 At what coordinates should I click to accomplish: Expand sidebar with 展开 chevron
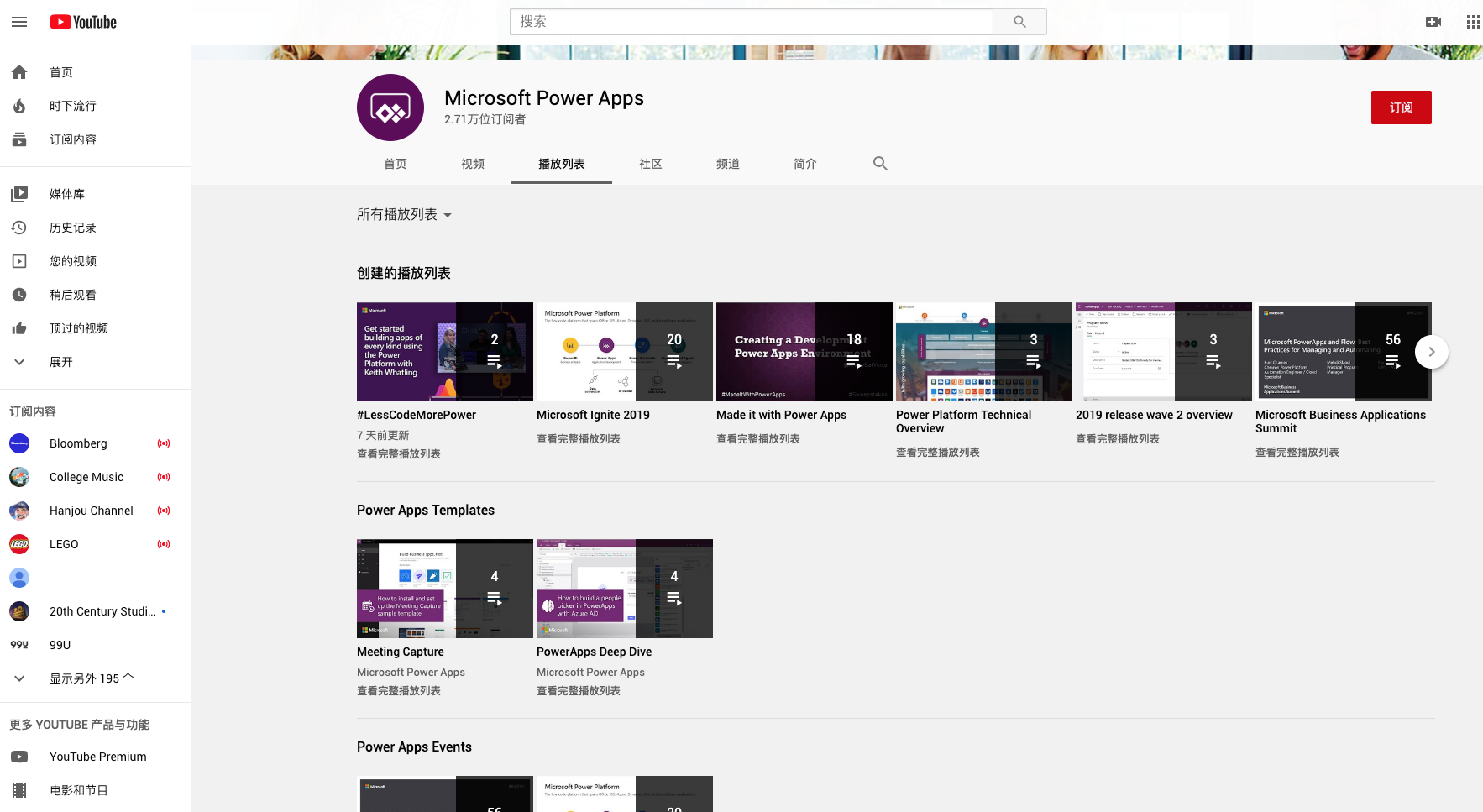(19, 362)
